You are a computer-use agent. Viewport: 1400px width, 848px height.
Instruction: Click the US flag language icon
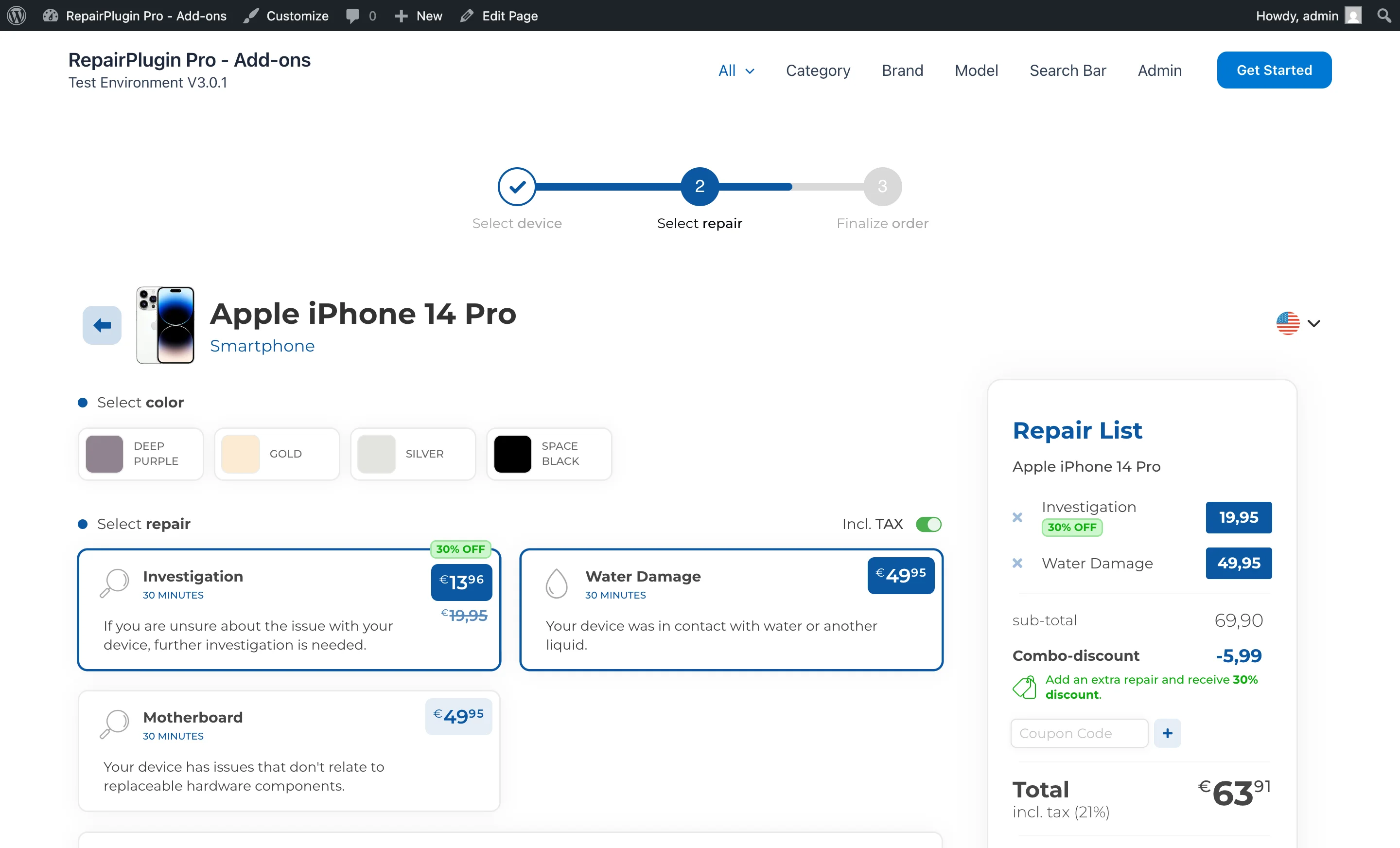[1288, 322]
